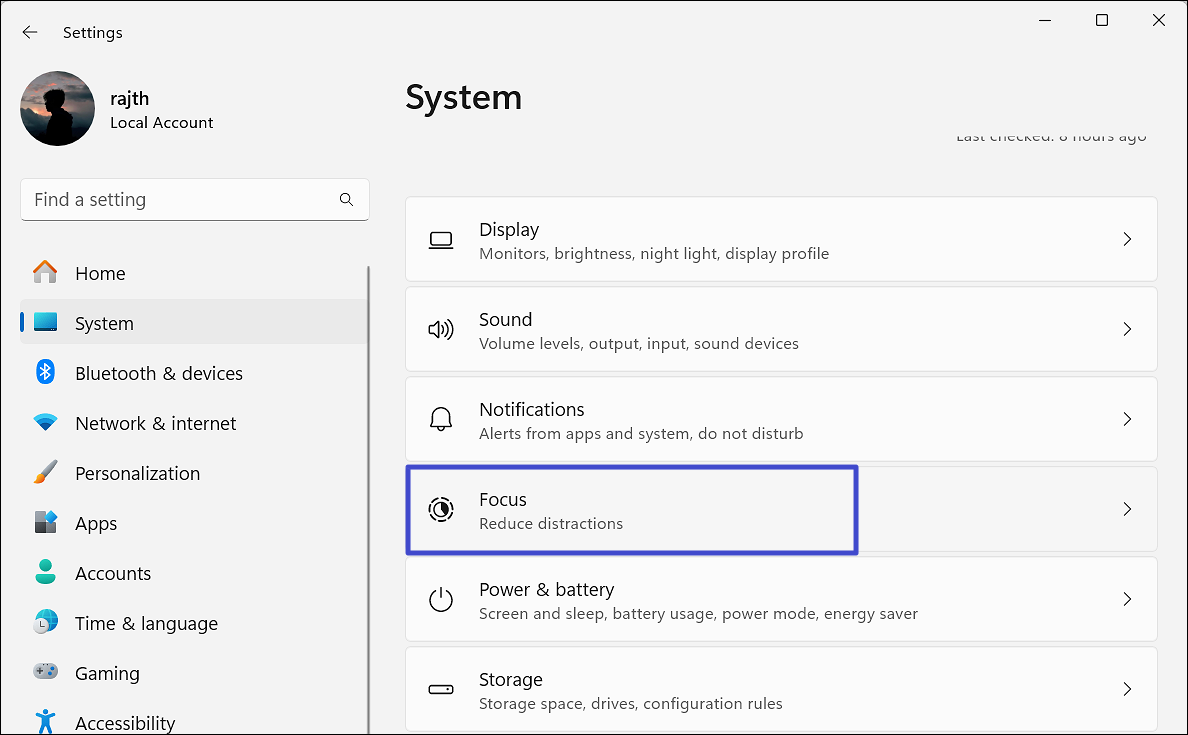Open Network & internet section
1188x735 pixels.
[155, 423]
